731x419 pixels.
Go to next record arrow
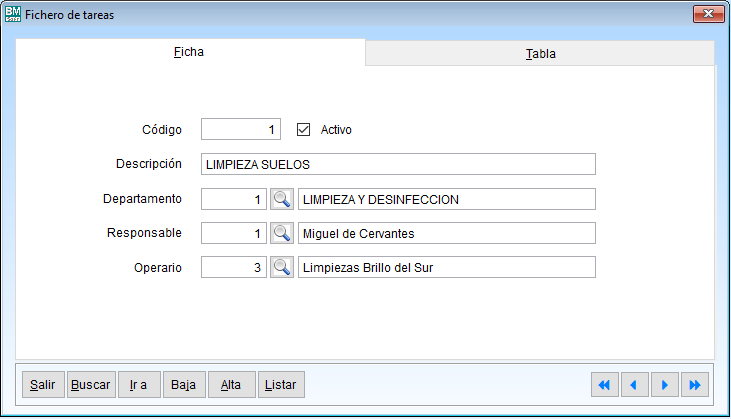click(x=665, y=384)
